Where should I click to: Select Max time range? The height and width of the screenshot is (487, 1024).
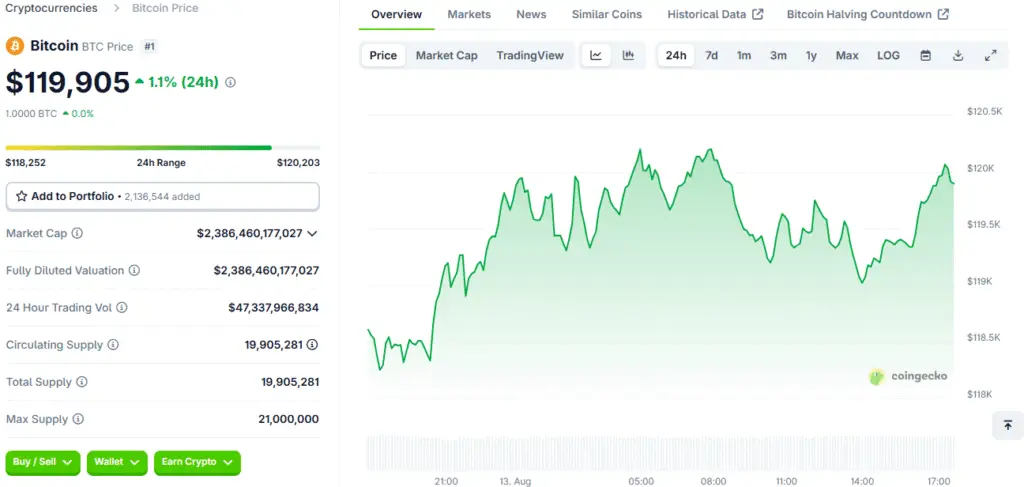coord(847,55)
